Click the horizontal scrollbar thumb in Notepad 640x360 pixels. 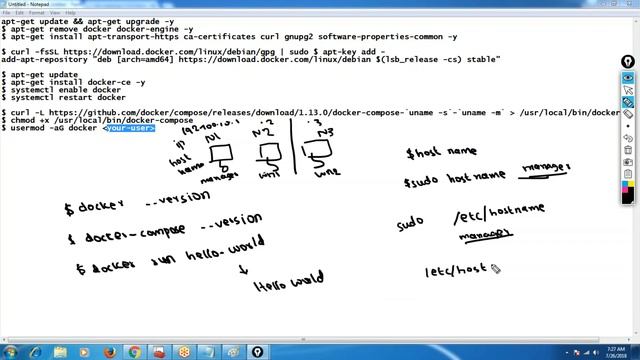303,340
